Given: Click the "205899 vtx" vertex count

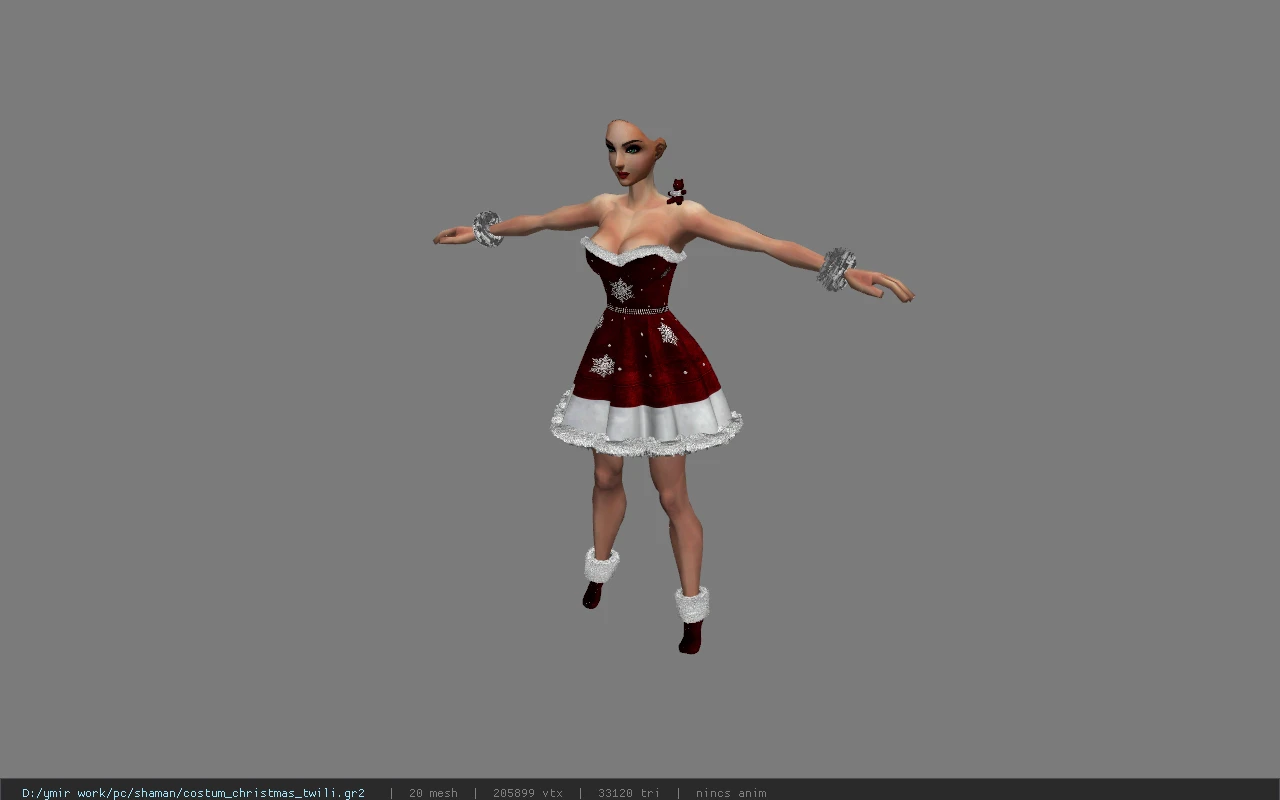Looking at the screenshot, I should click(527, 793).
